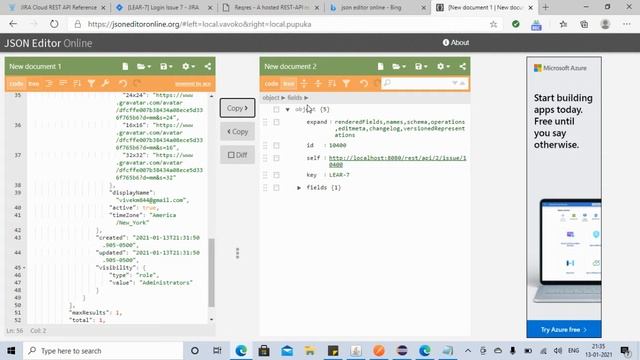
Task: Open Mail app from taskbar
Action: [287, 351]
